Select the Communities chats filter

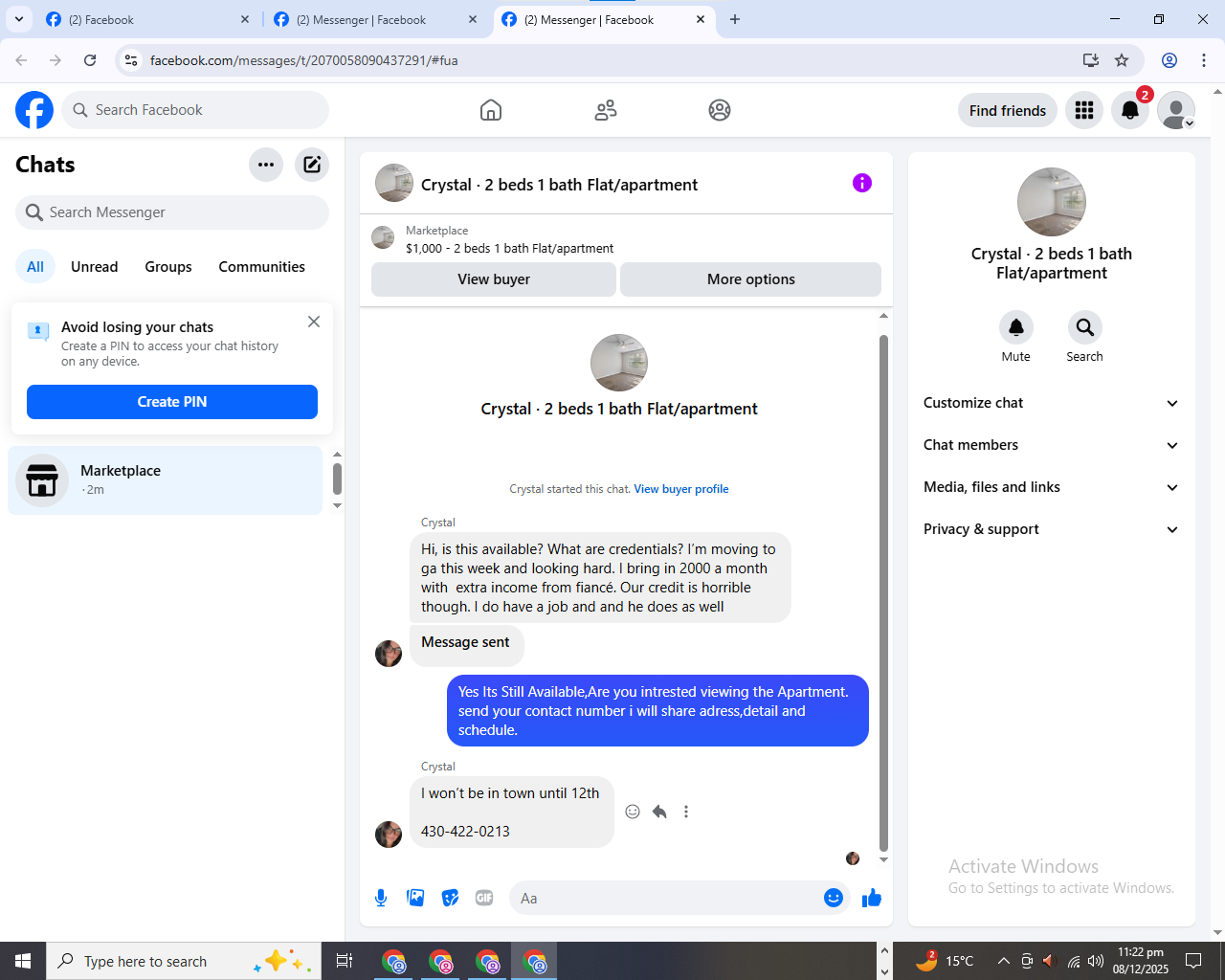262,267
